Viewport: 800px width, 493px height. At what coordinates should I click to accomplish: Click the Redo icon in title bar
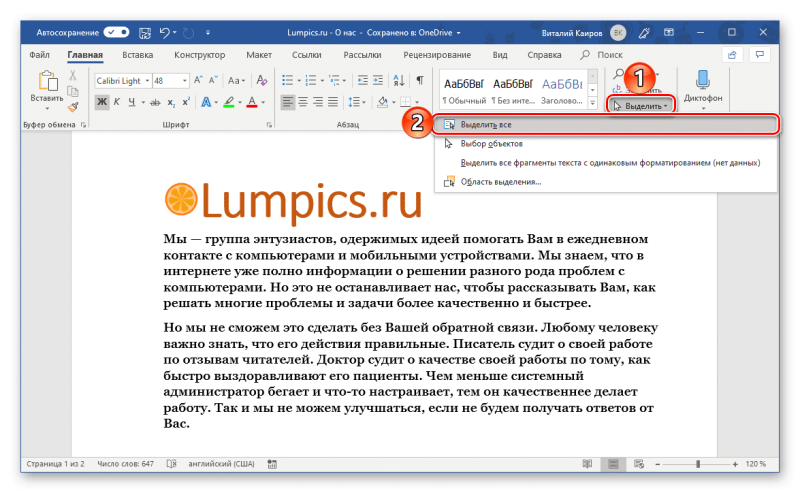coord(188,33)
